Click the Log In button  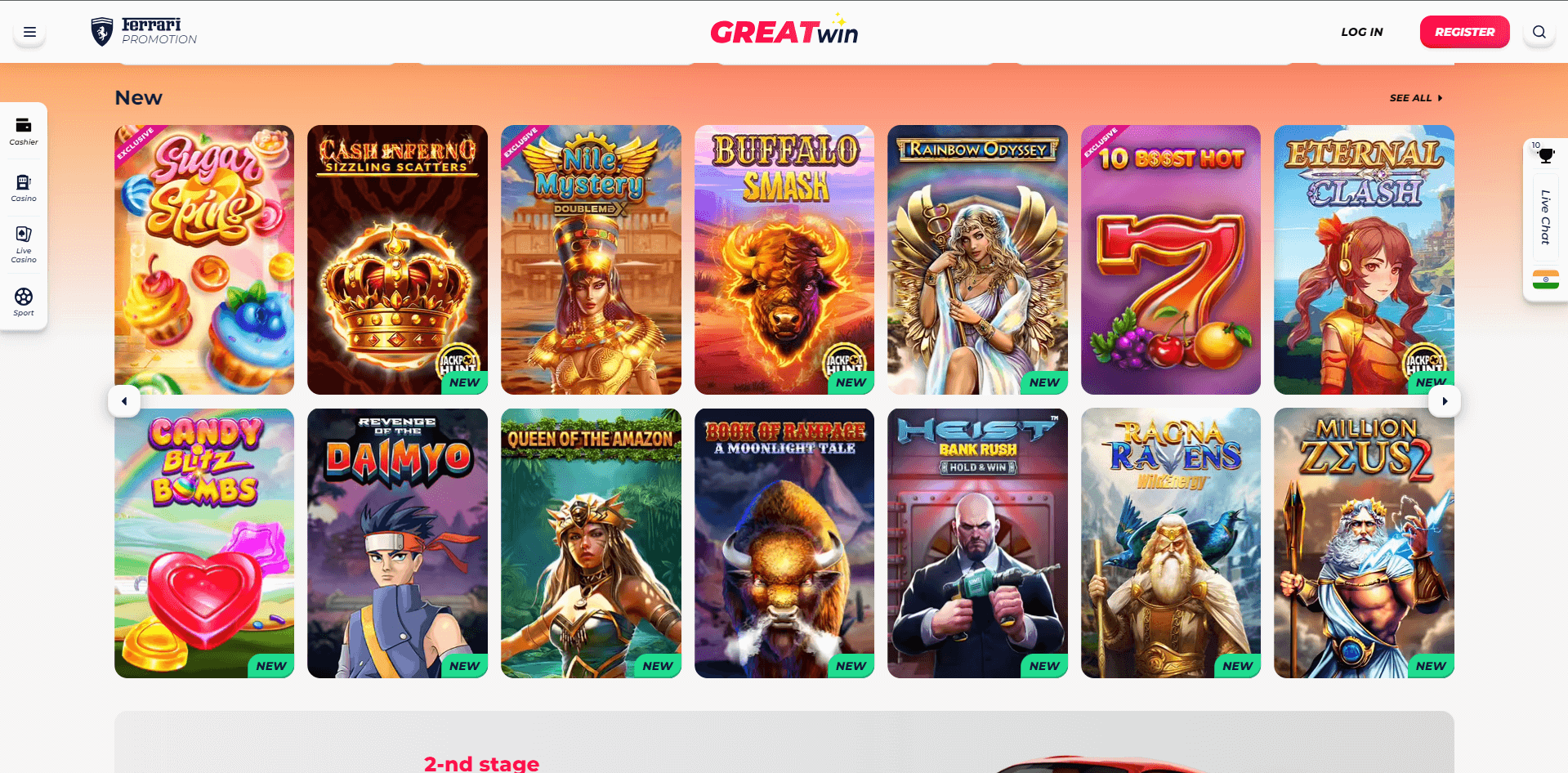click(1362, 32)
